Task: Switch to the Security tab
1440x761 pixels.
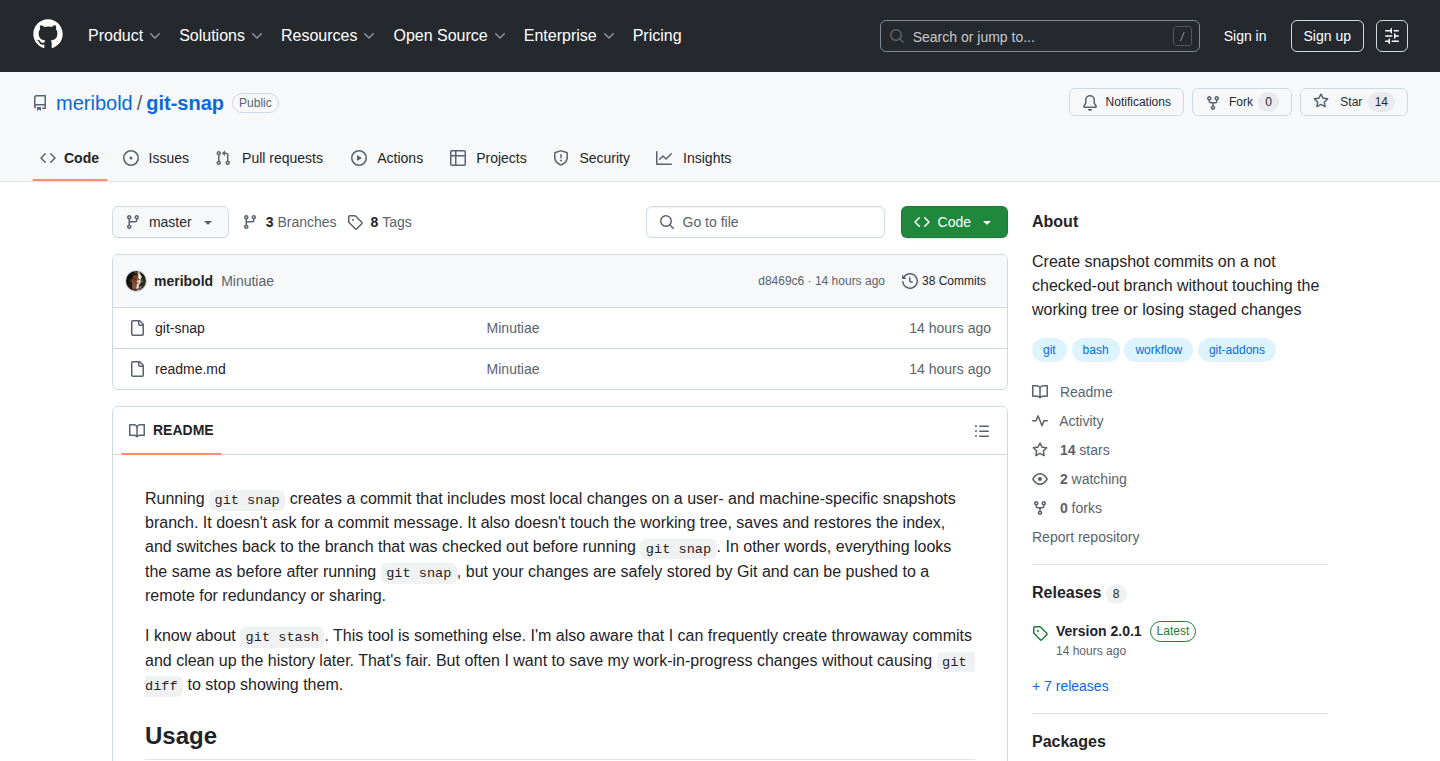Action: click(591, 158)
